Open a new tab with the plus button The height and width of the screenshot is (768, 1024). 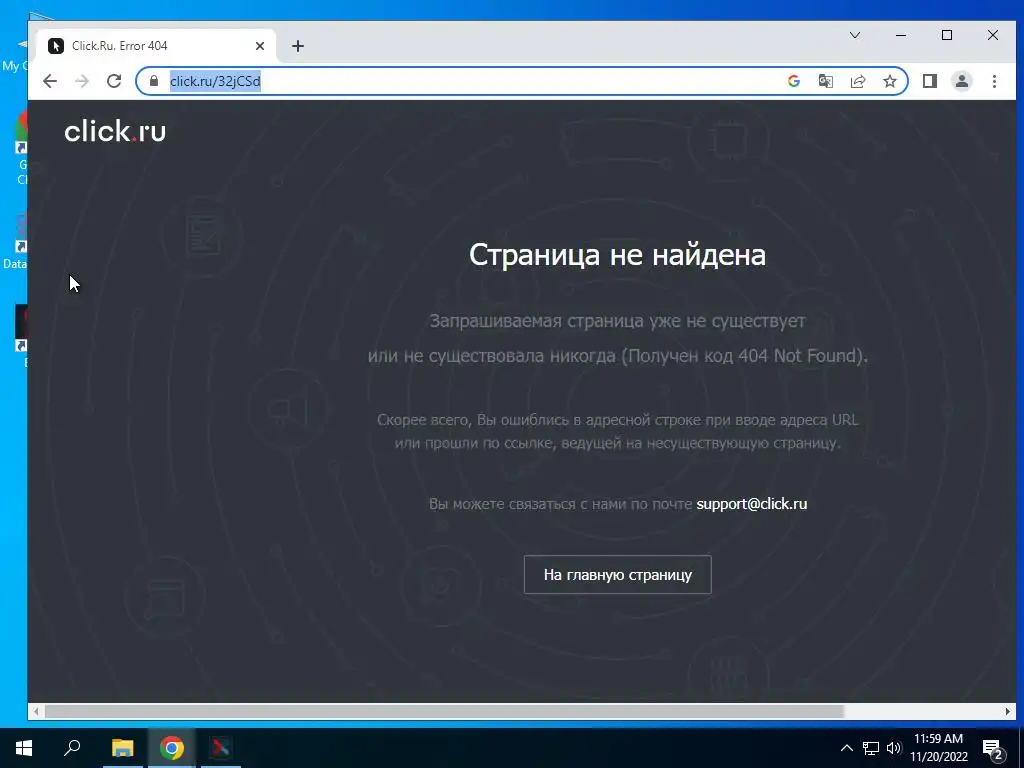[x=298, y=46]
